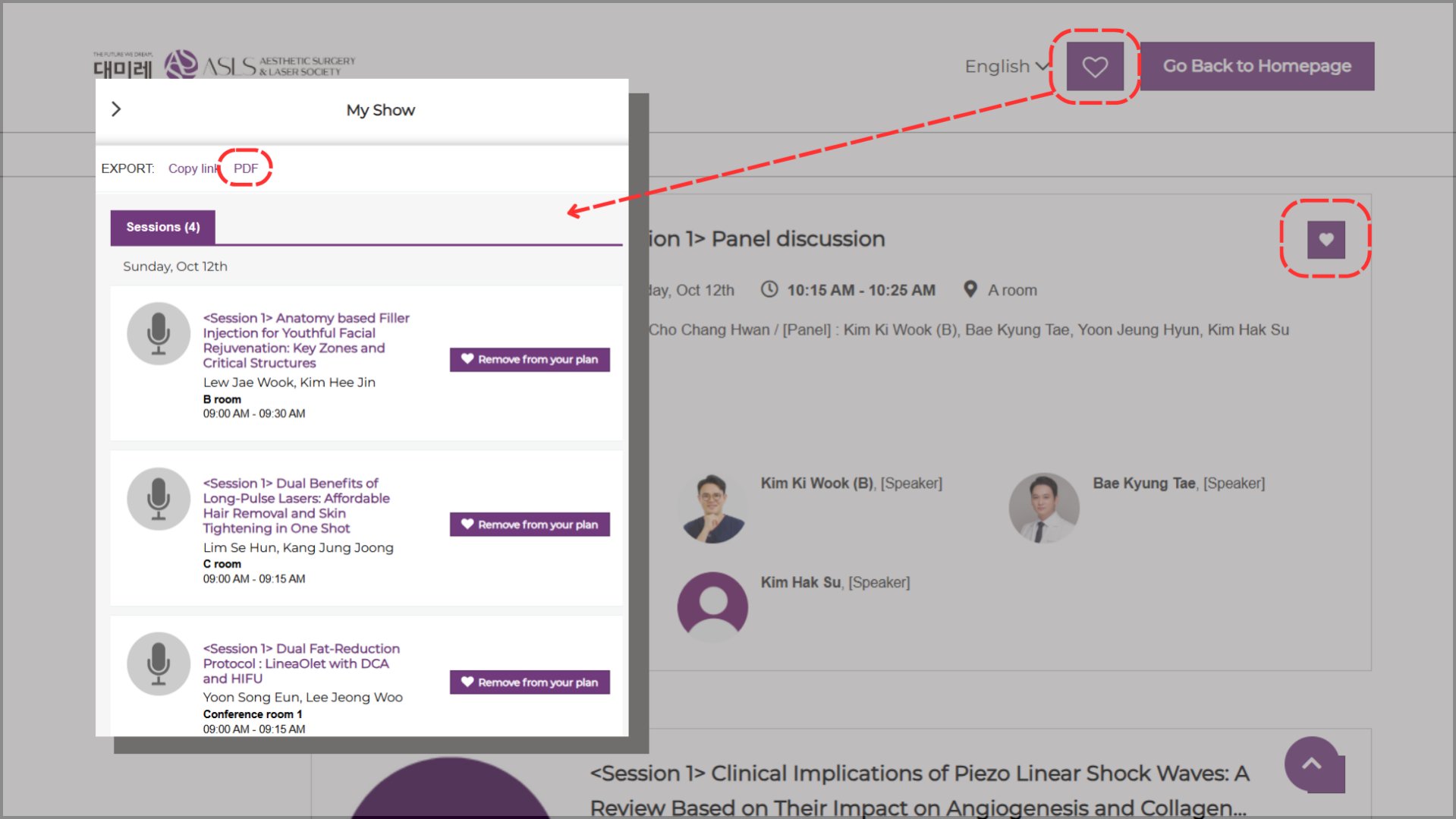
Task: Open Anatomy based Filler Injection session title
Action: 307,340
